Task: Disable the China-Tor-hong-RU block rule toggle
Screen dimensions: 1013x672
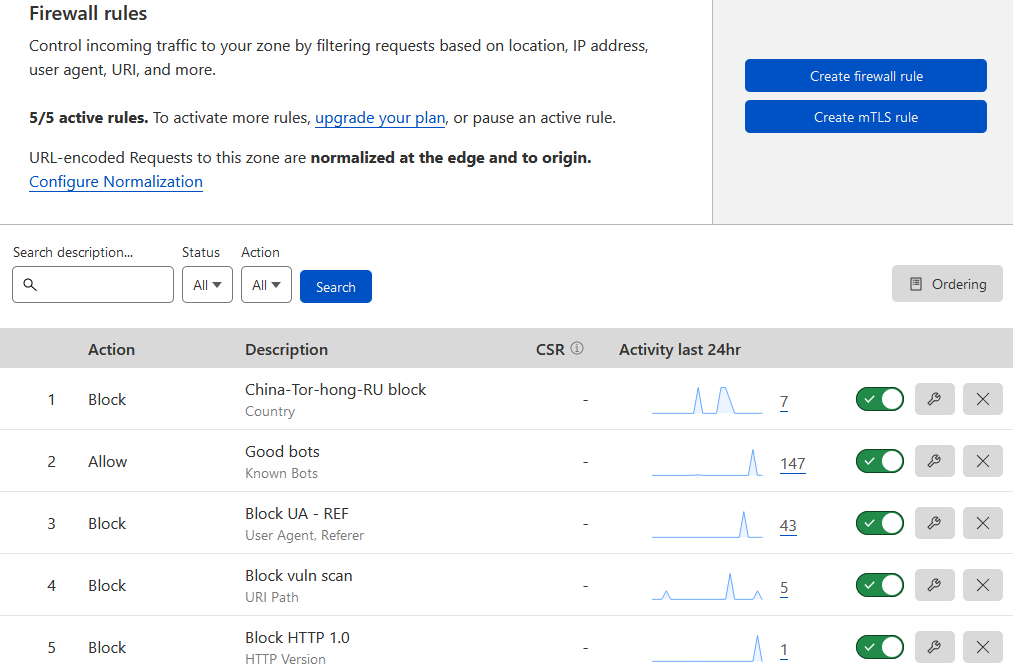Action: pyautogui.click(x=879, y=400)
